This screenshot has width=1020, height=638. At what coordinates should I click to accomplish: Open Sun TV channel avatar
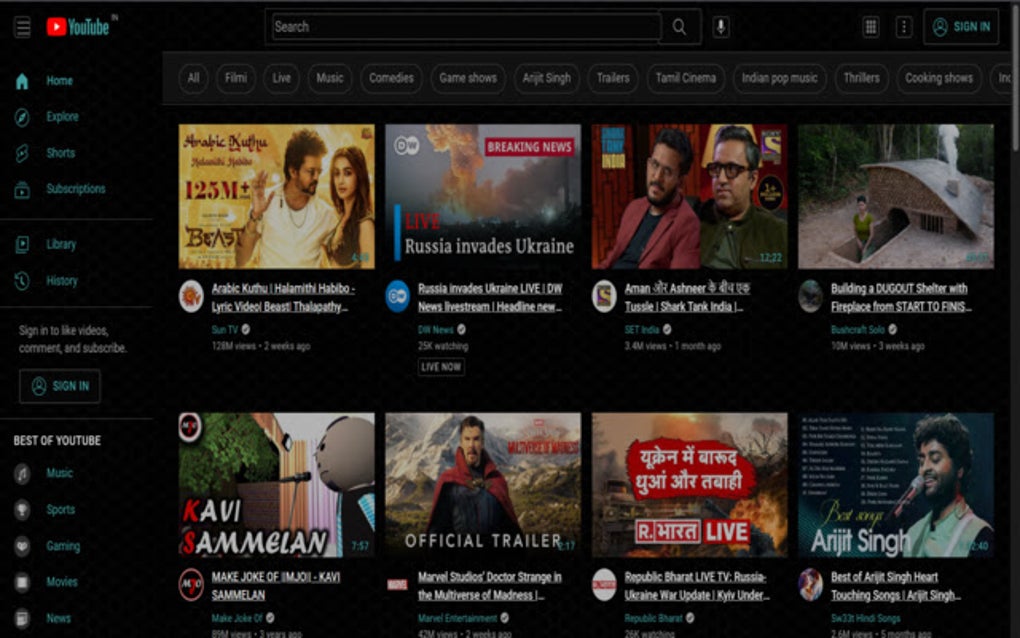coord(191,297)
